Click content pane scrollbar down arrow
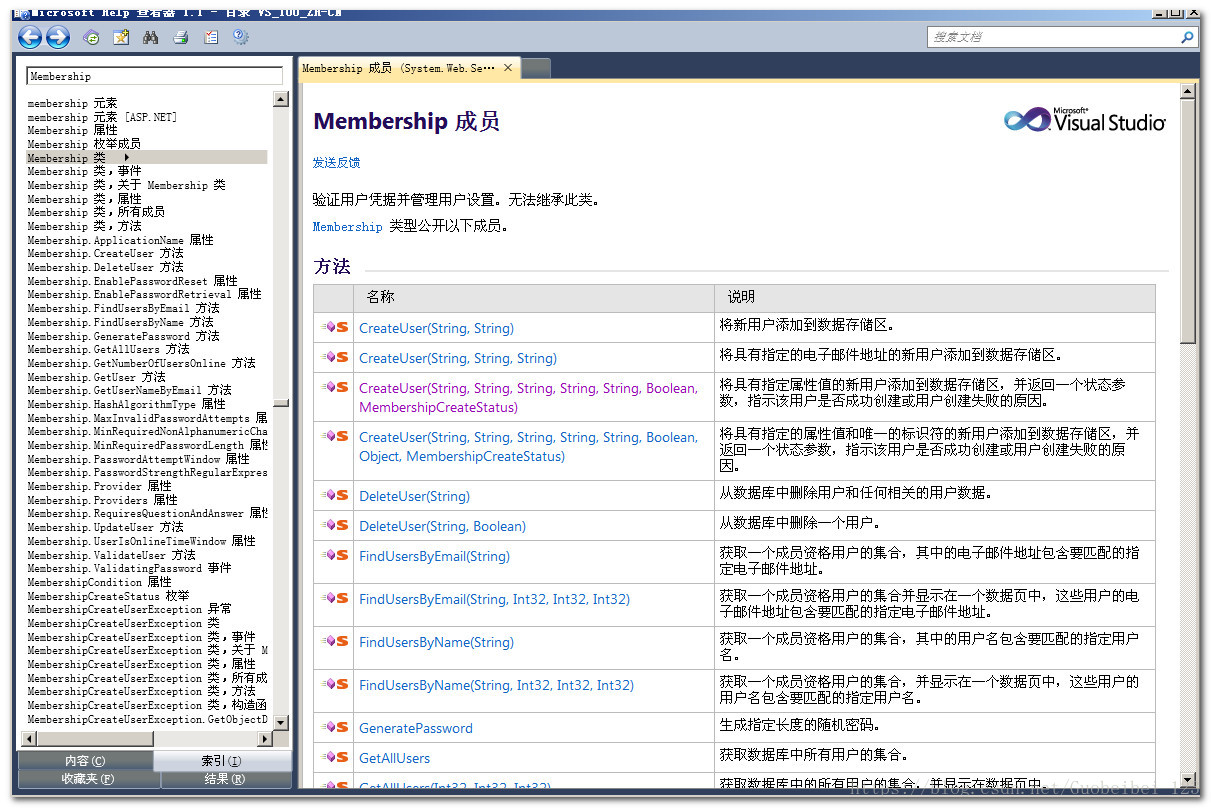Image resolution: width=1211 pixels, height=808 pixels. tap(1188, 780)
